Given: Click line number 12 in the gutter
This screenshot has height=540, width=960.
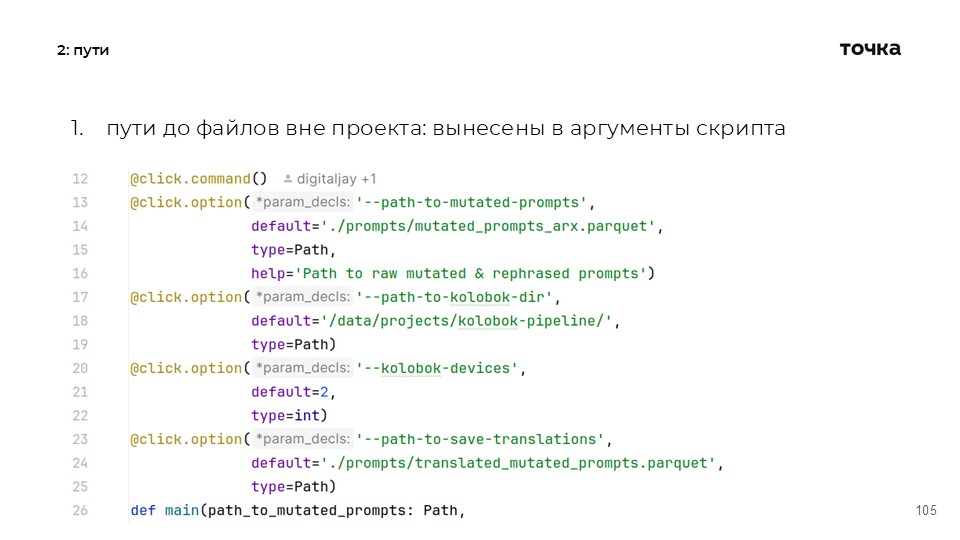Looking at the screenshot, I should click(80, 179).
